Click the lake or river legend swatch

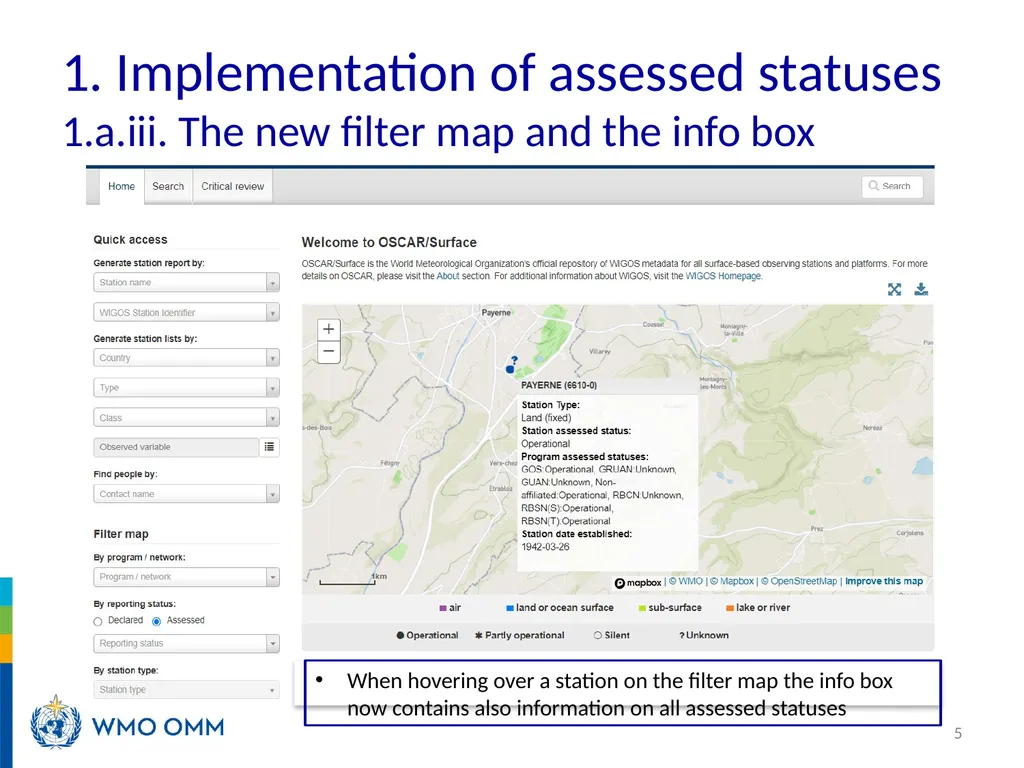(x=729, y=608)
